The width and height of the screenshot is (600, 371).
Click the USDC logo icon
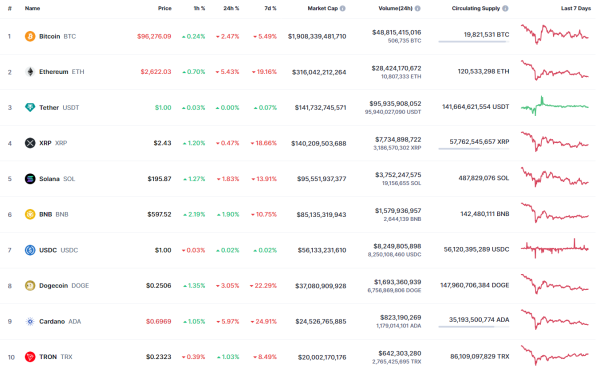[x=30, y=250]
